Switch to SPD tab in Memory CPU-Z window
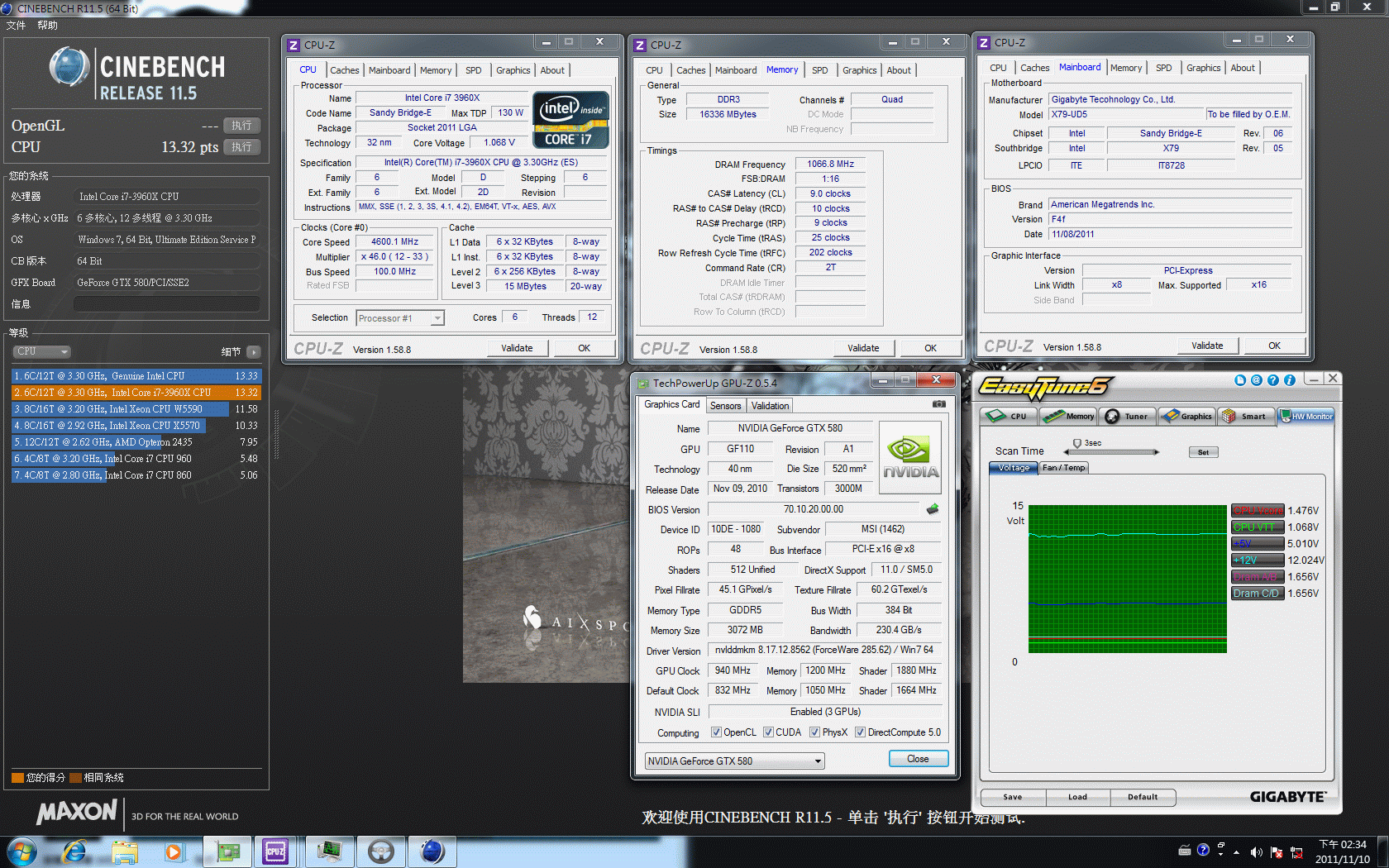Viewport: 1389px width, 868px height. click(x=819, y=70)
